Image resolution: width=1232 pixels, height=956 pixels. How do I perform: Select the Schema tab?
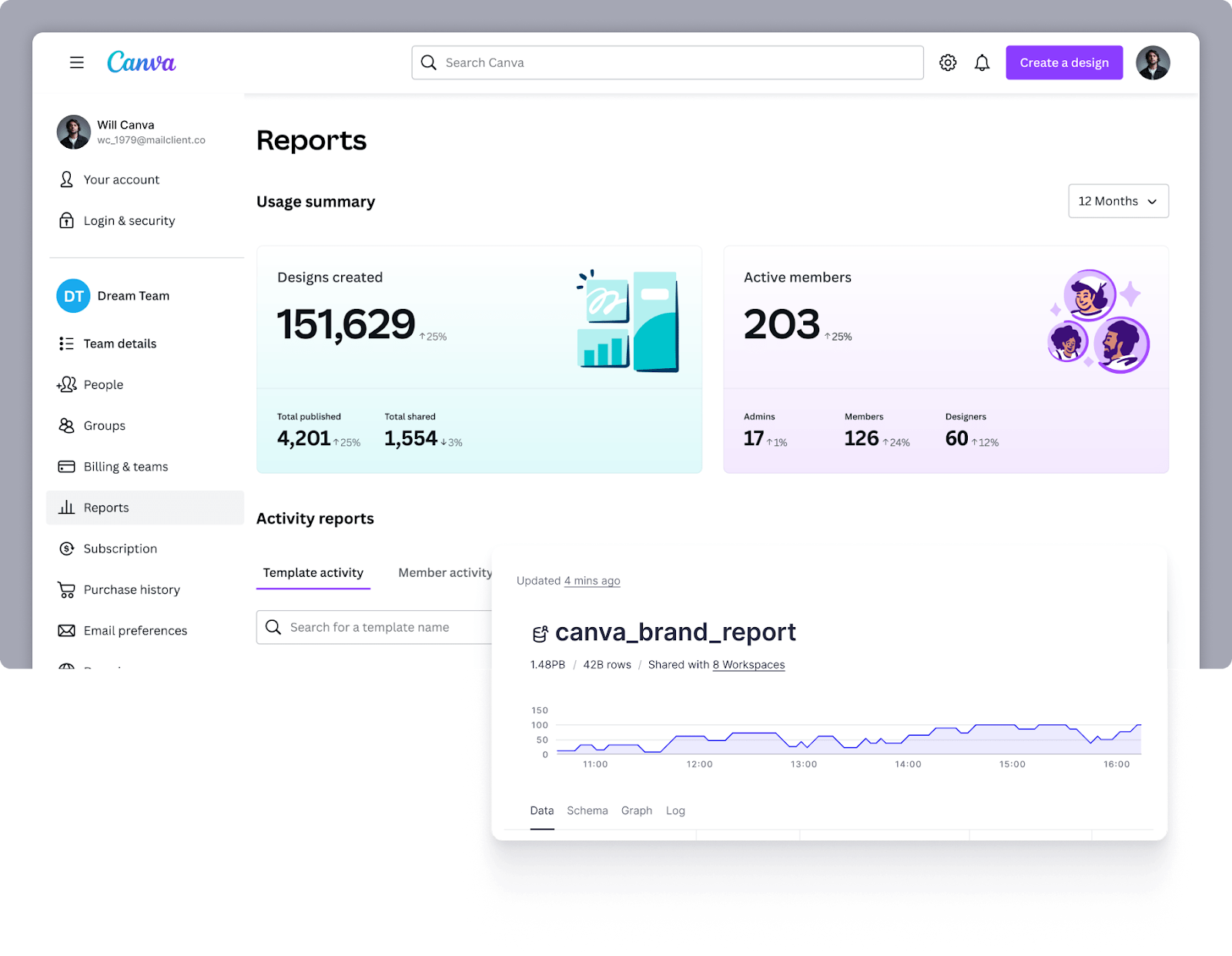click(x=588, y=810)
